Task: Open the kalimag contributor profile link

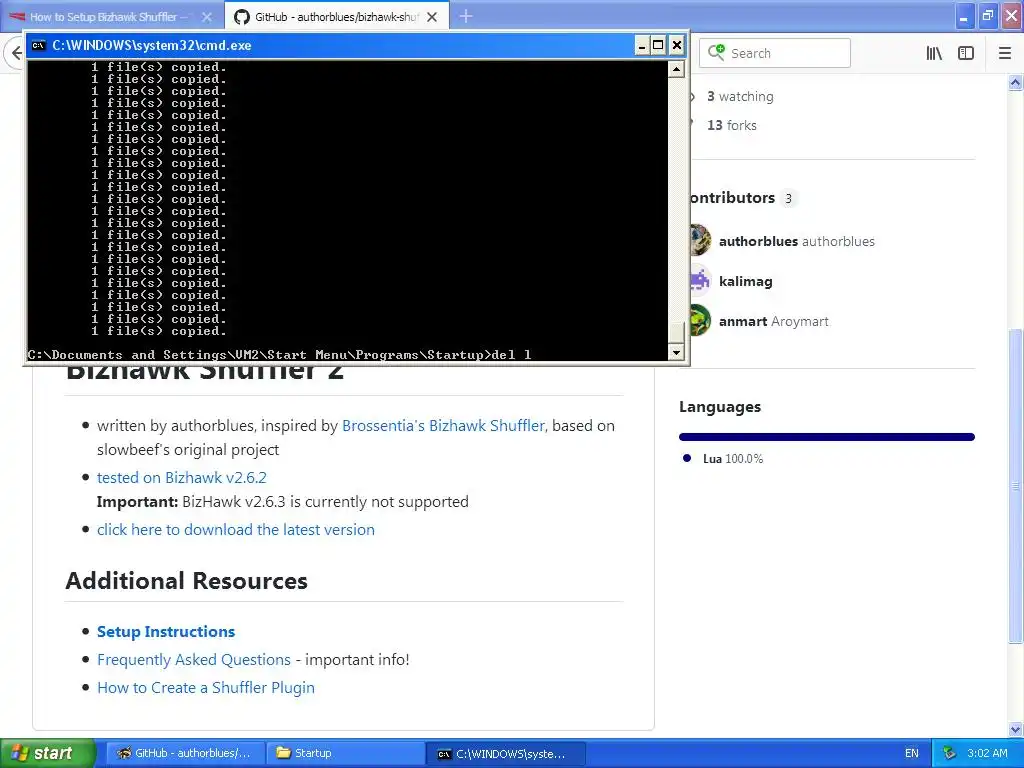Action: pos(746,281)
